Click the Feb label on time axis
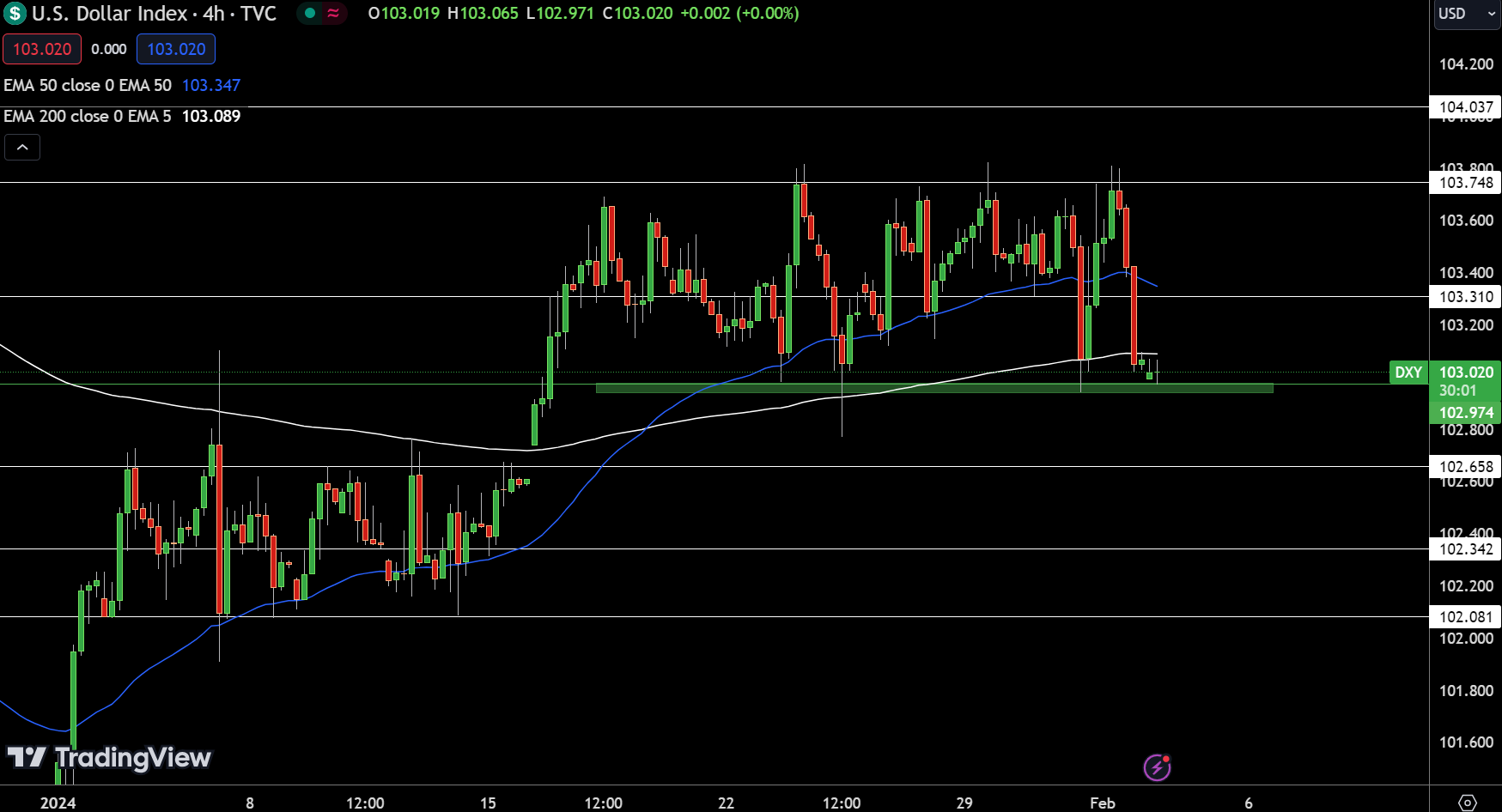This screenshot has height=812, width=1502. click(1103, 803)
